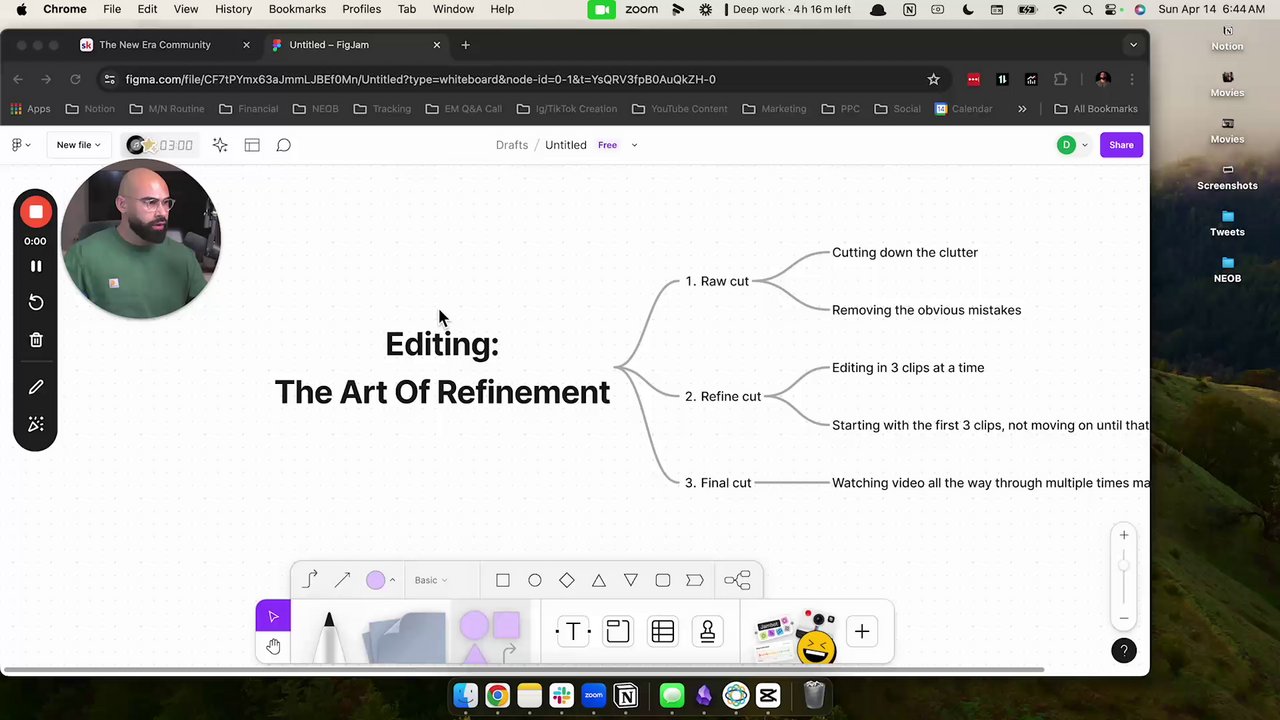Bookmark this page with the star

coord(933,79)
